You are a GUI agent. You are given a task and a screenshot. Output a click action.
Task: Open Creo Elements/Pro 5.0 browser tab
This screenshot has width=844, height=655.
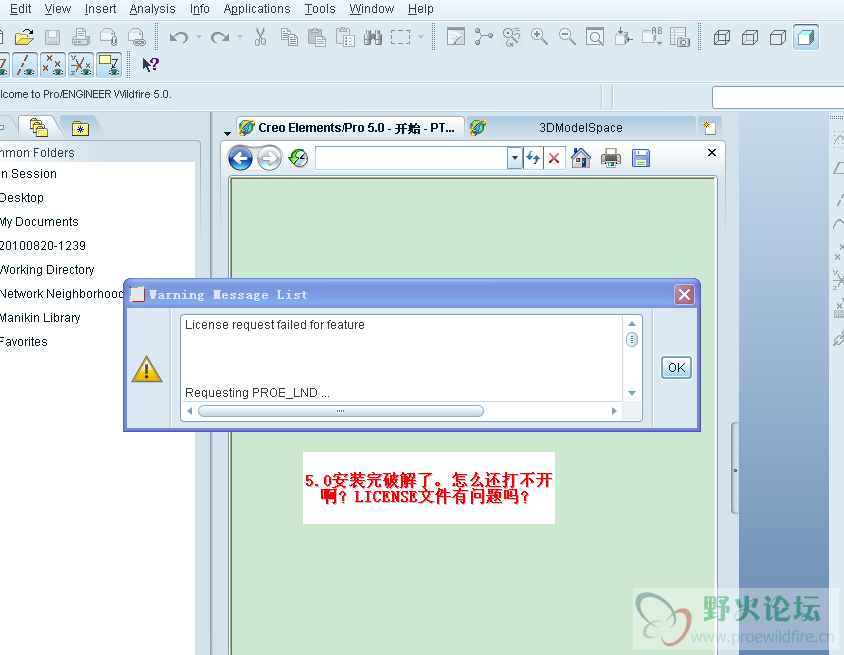[350, 128]
